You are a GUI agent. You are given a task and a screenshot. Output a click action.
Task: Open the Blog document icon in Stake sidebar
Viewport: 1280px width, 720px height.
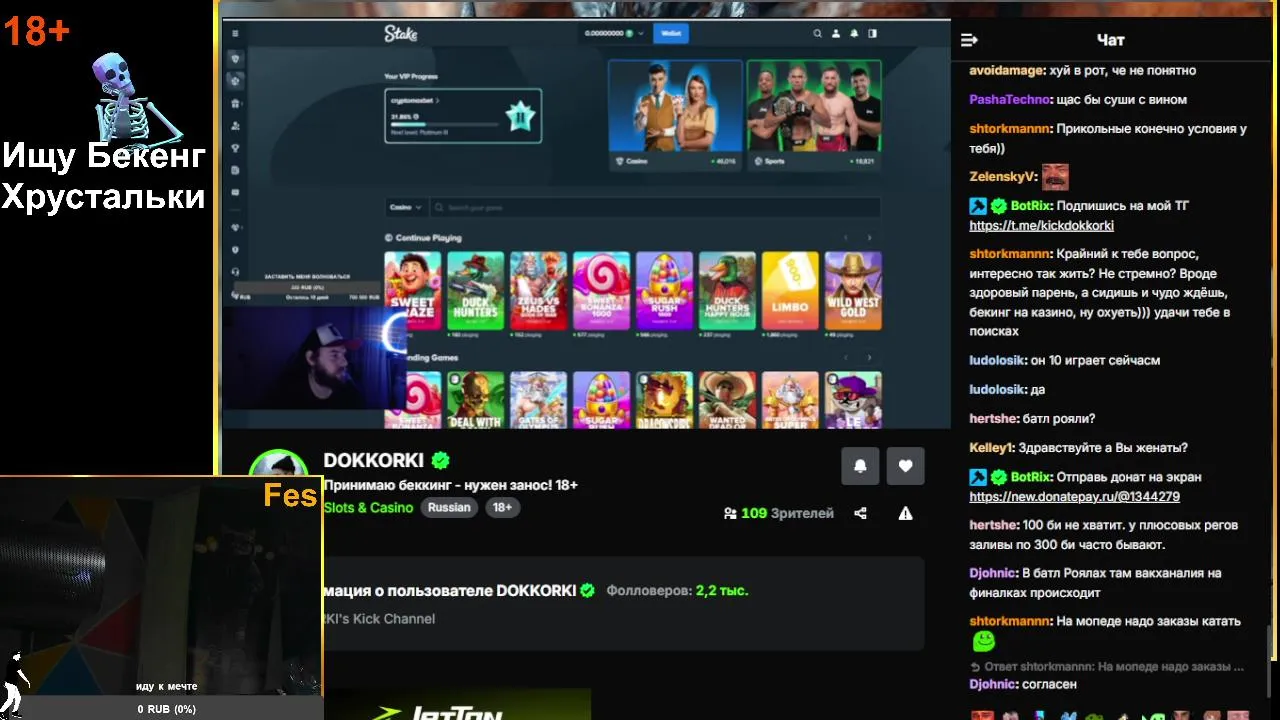point(235,170)
